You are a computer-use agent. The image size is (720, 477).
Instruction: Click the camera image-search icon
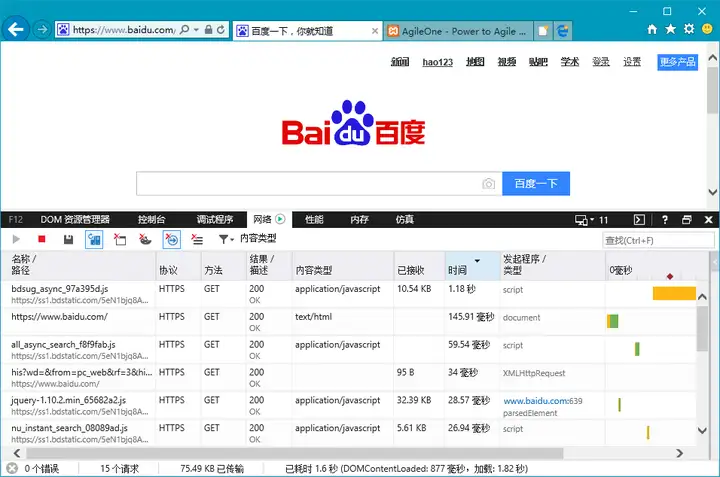point(489,184)
